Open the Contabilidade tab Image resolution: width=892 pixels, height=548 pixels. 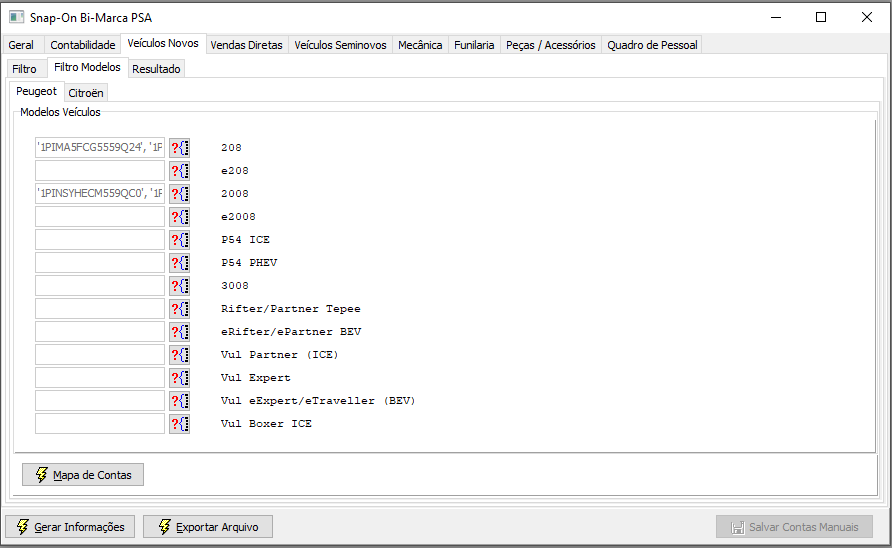click(x=82, y=45)
